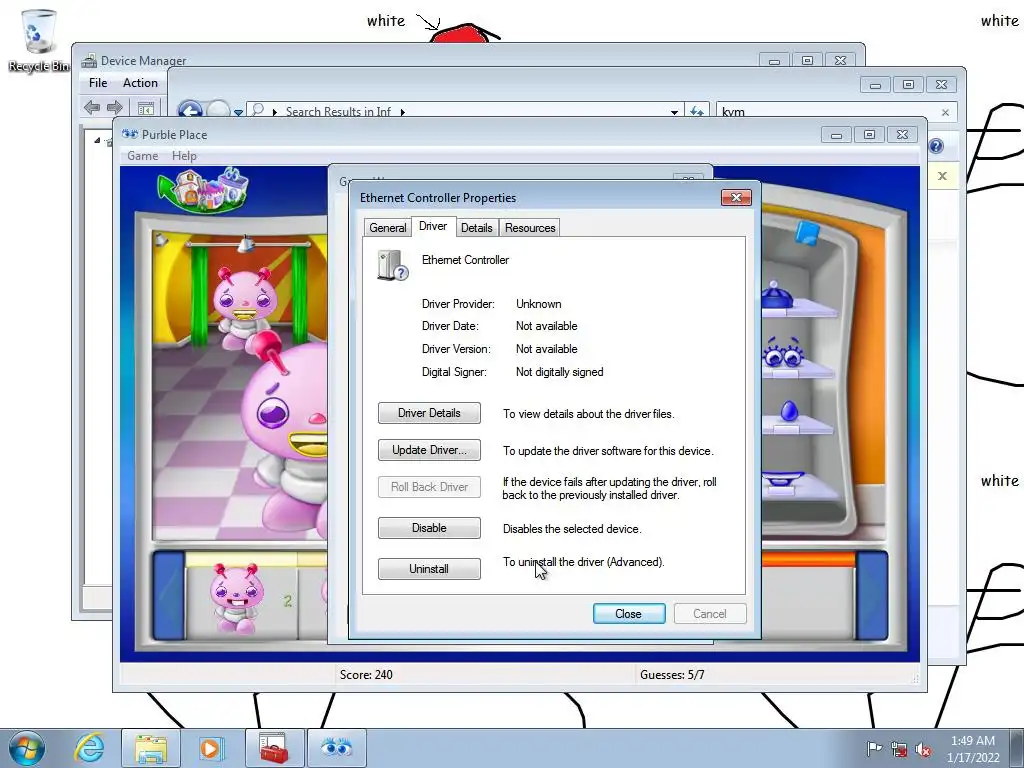This screenshot has width=1024, height=768.
Task: Click the network tray icon
Action: pos(899,749)
